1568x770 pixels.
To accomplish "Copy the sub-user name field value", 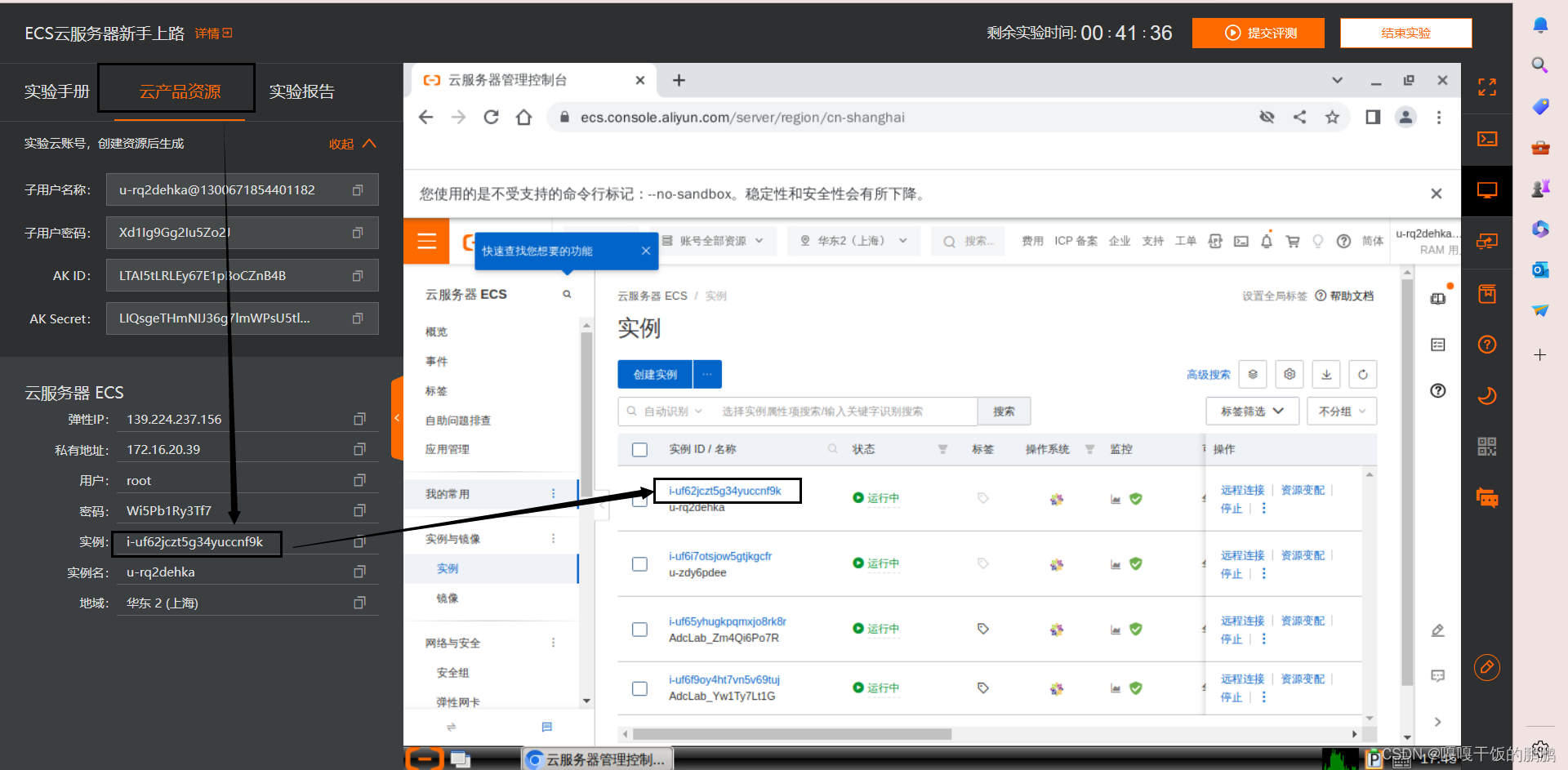I will point(358,190).
